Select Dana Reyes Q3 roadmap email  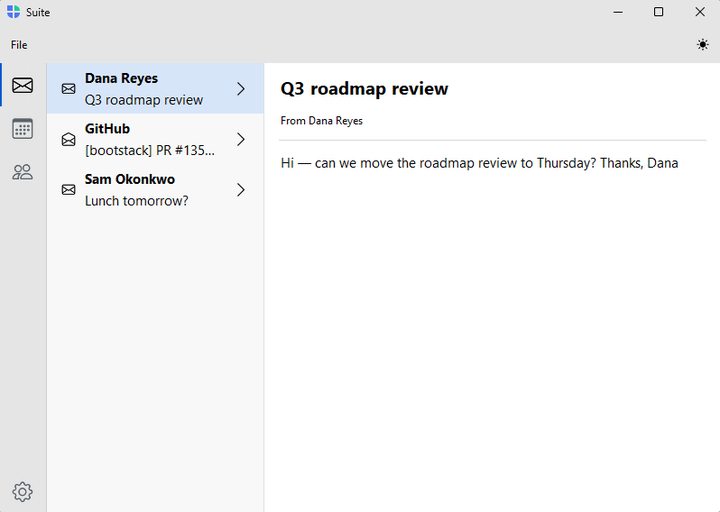[x=155, y=89]
